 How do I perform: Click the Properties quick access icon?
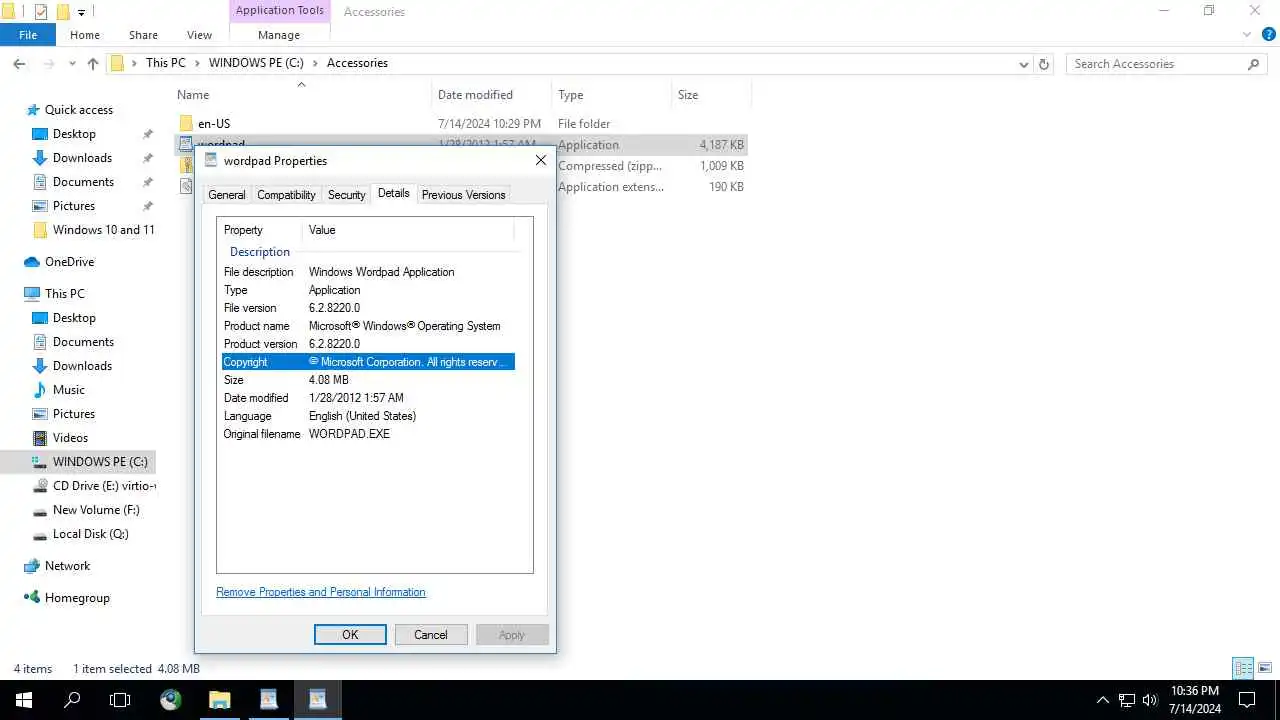(41, 12)
